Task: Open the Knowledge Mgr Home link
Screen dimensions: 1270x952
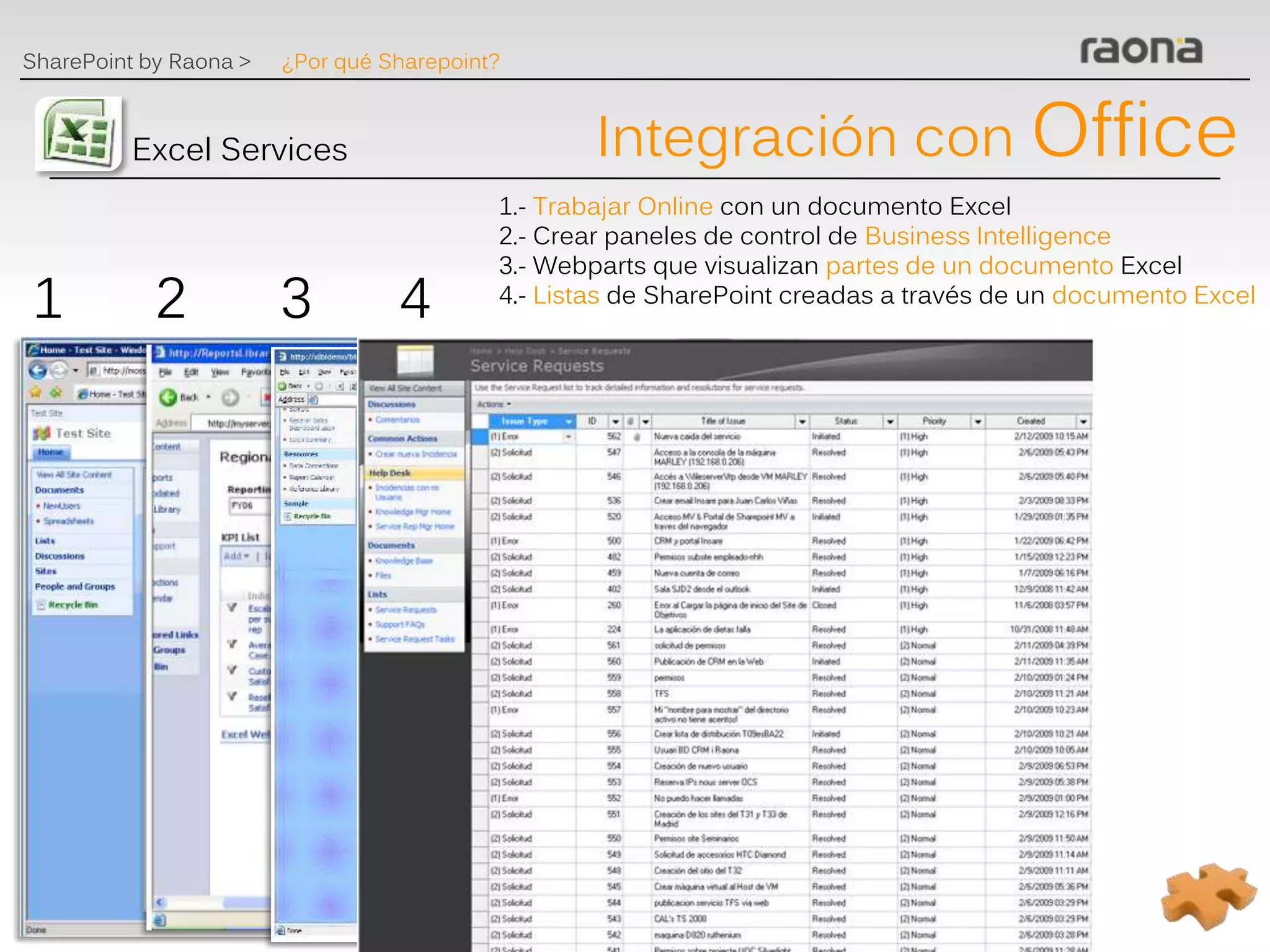Action: 413,512
